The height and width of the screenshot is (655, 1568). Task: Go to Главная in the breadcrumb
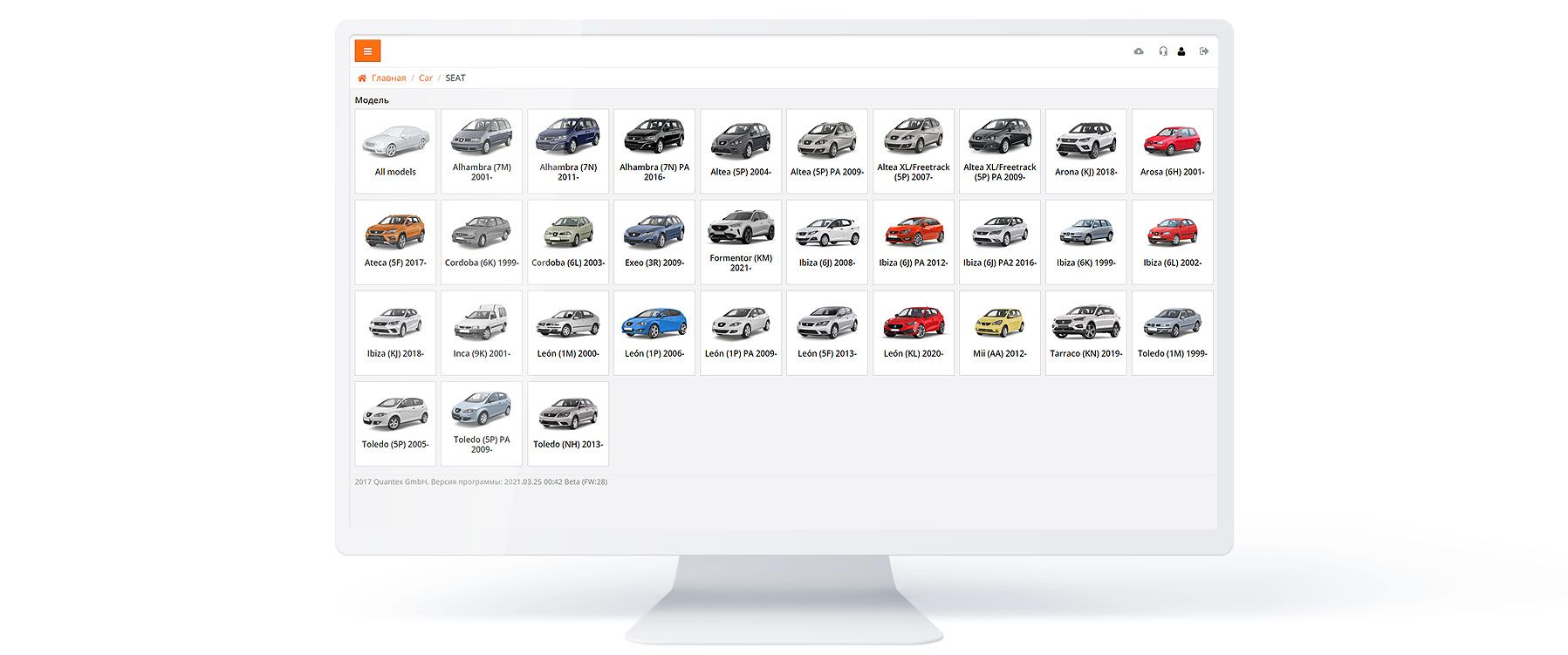click(x=388, y=78)
